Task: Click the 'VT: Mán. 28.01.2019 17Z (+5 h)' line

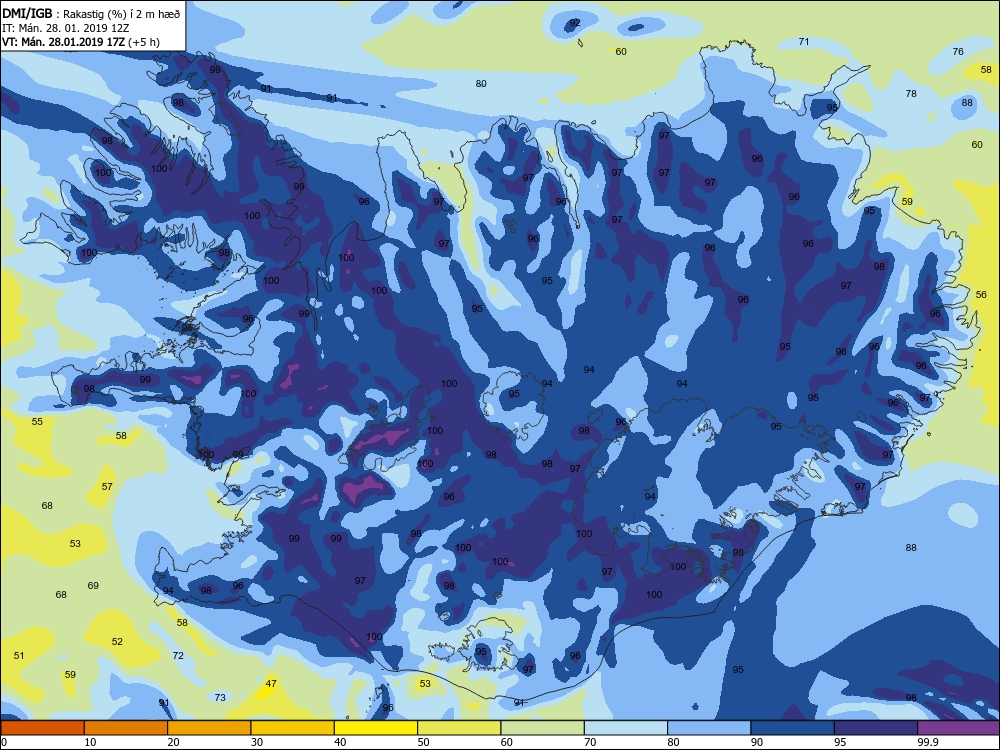Action: click(81, 42)
